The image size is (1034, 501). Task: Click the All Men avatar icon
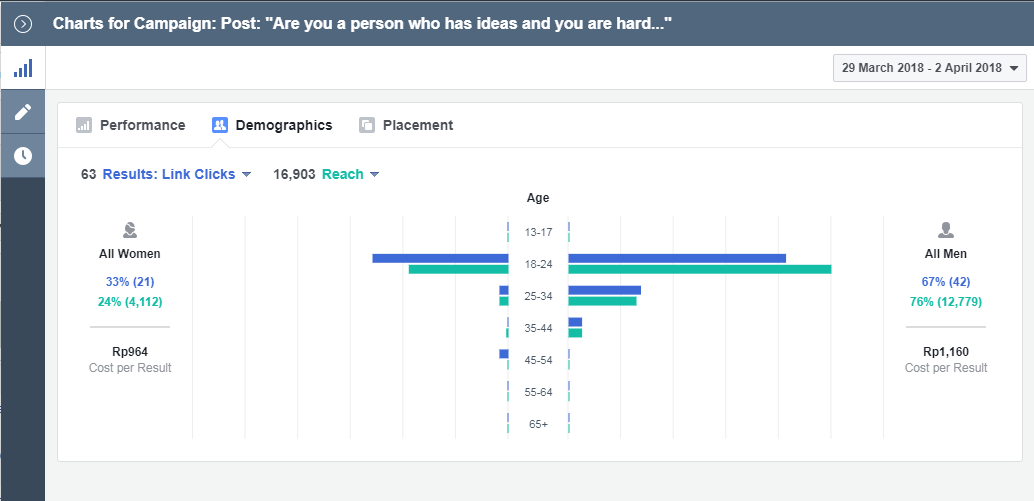click(946, 230)
